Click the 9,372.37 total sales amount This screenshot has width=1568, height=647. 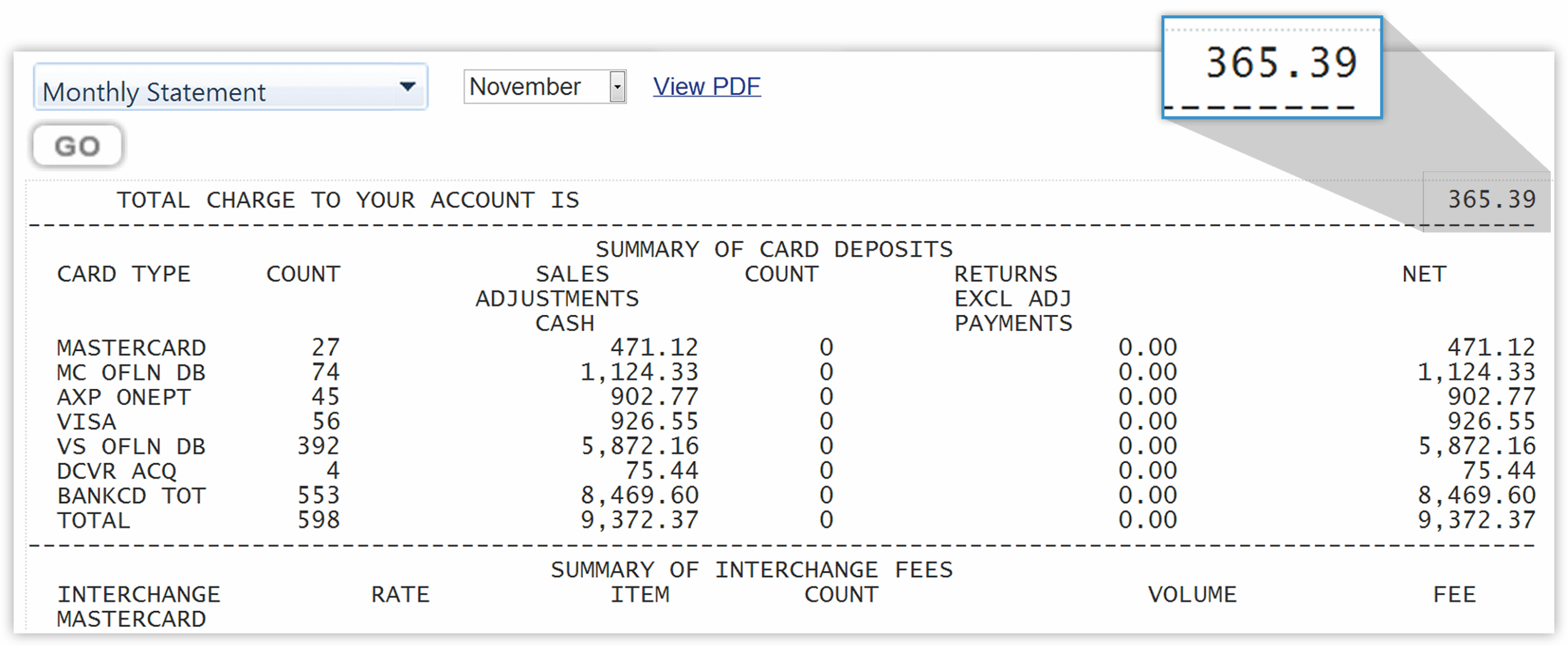[x=639, y=520]
